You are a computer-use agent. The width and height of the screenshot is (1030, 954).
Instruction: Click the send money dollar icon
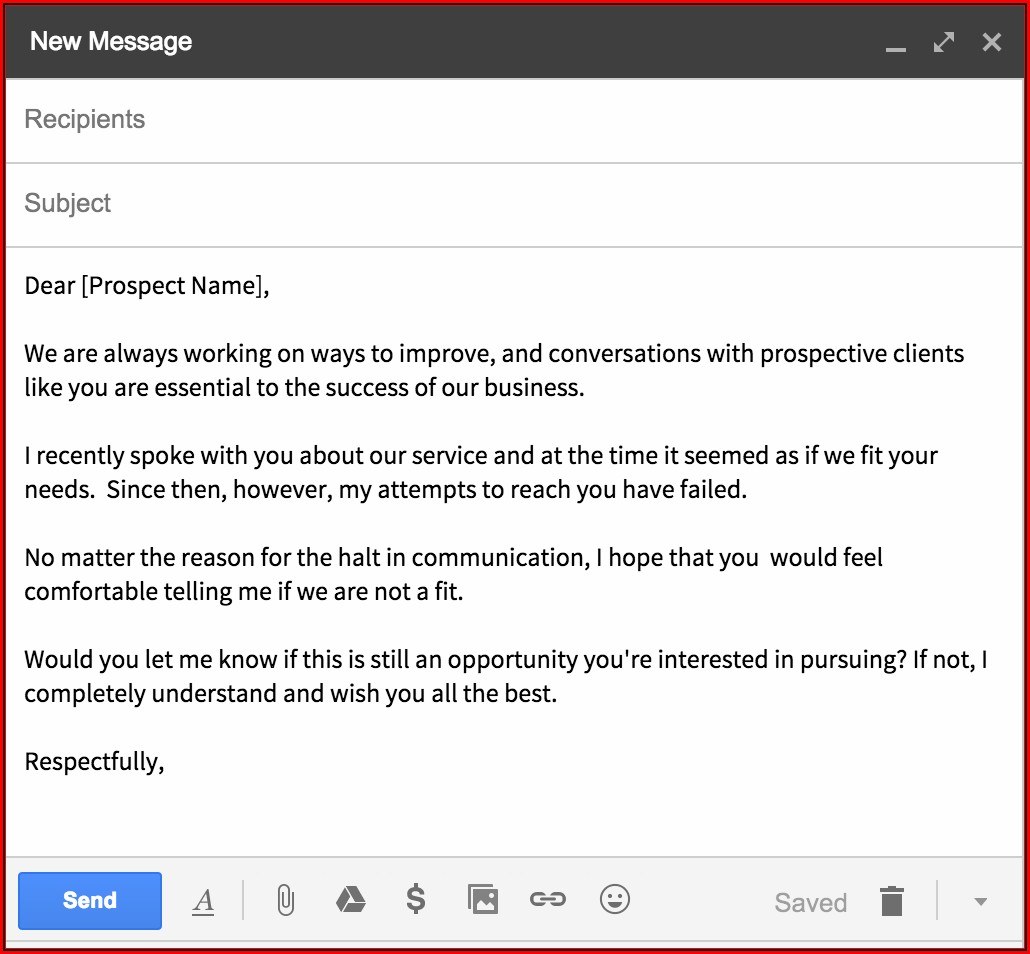coord(416,900)
